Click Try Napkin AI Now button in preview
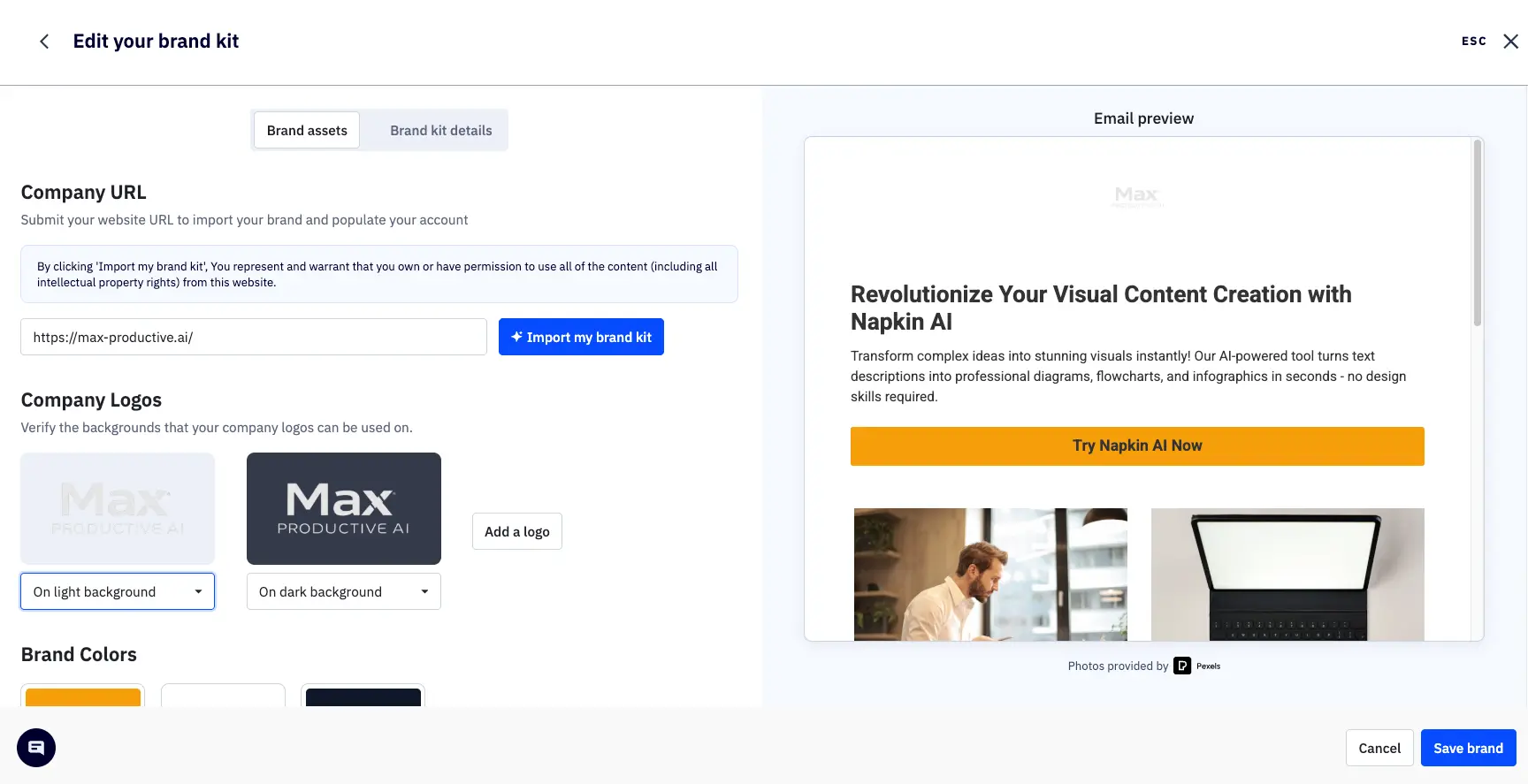1528x784 pixels. 1137,446
